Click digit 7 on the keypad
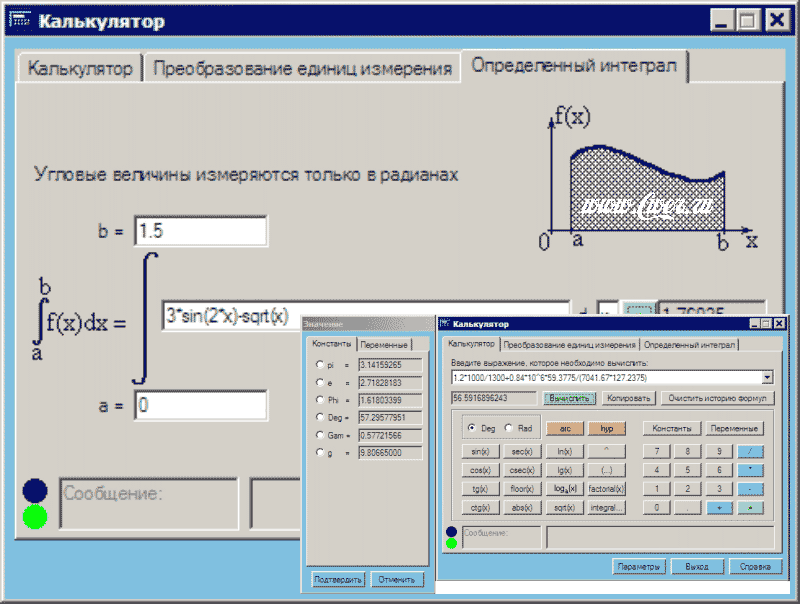 [x=656, y=451]
